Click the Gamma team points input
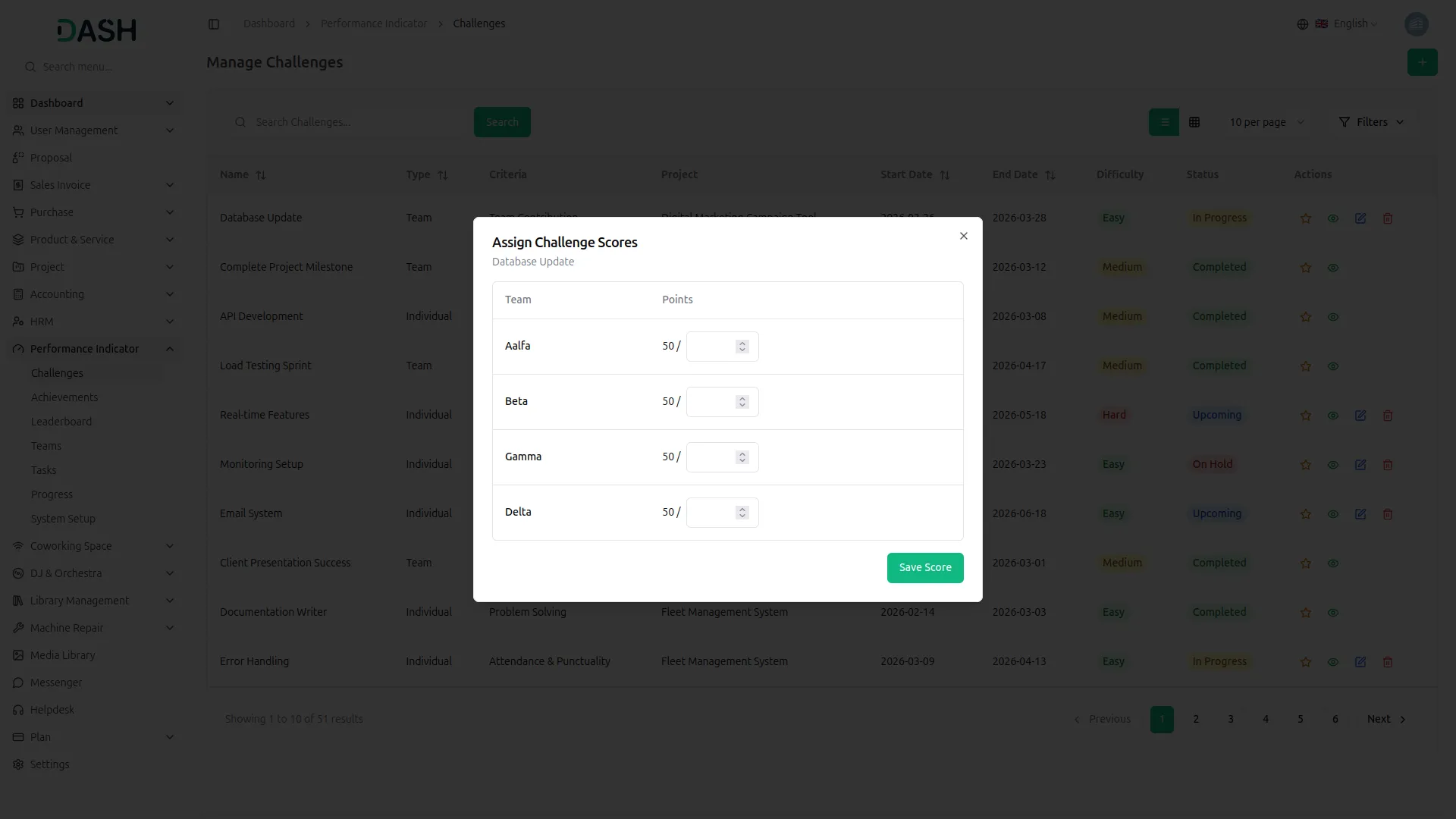1456x819 pixels. (711, 457)
